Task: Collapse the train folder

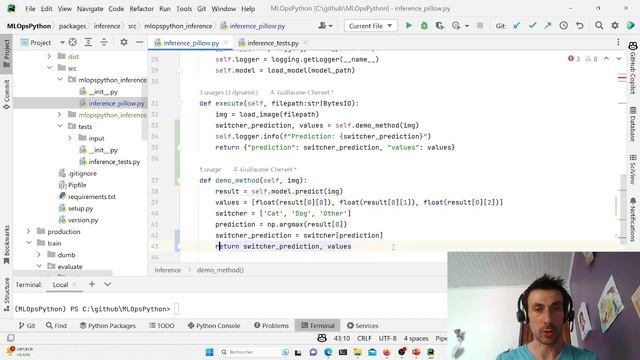Action: (x=29, y=243)
